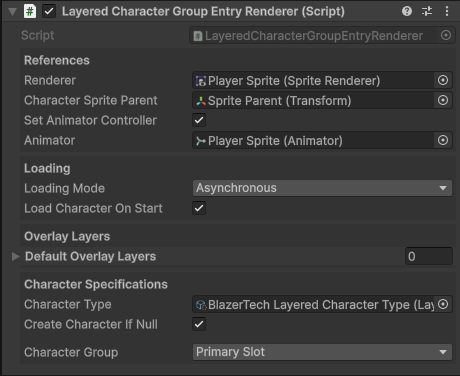Click the Character Sprite Parent label
This screenshot has width=460, height=376.
pos(91,100)
